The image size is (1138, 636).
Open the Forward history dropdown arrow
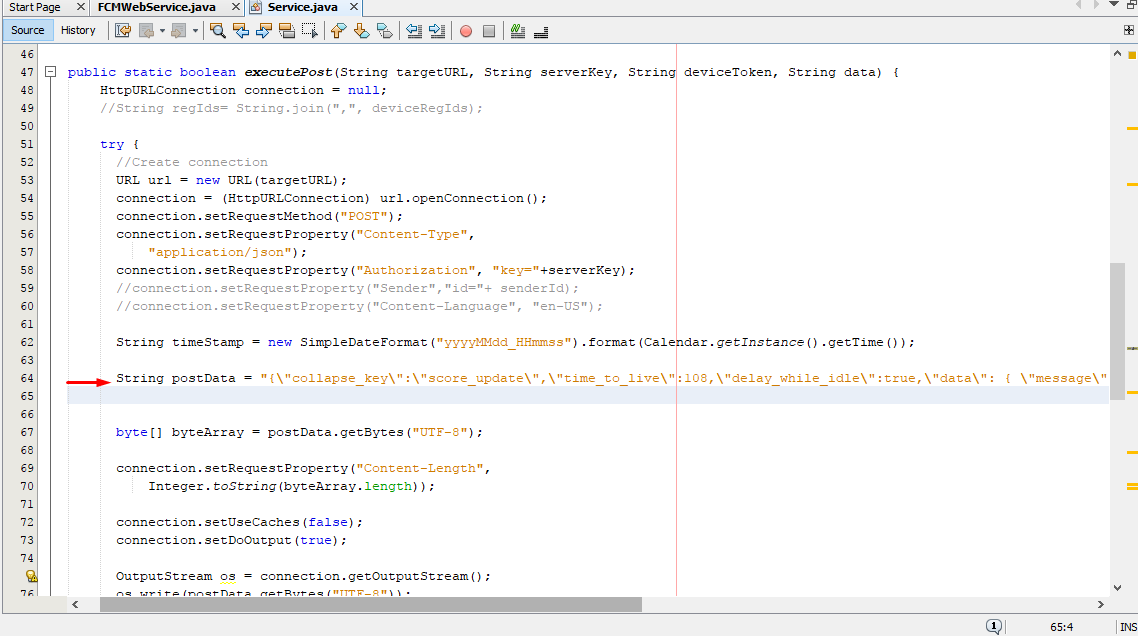(195, 30)
